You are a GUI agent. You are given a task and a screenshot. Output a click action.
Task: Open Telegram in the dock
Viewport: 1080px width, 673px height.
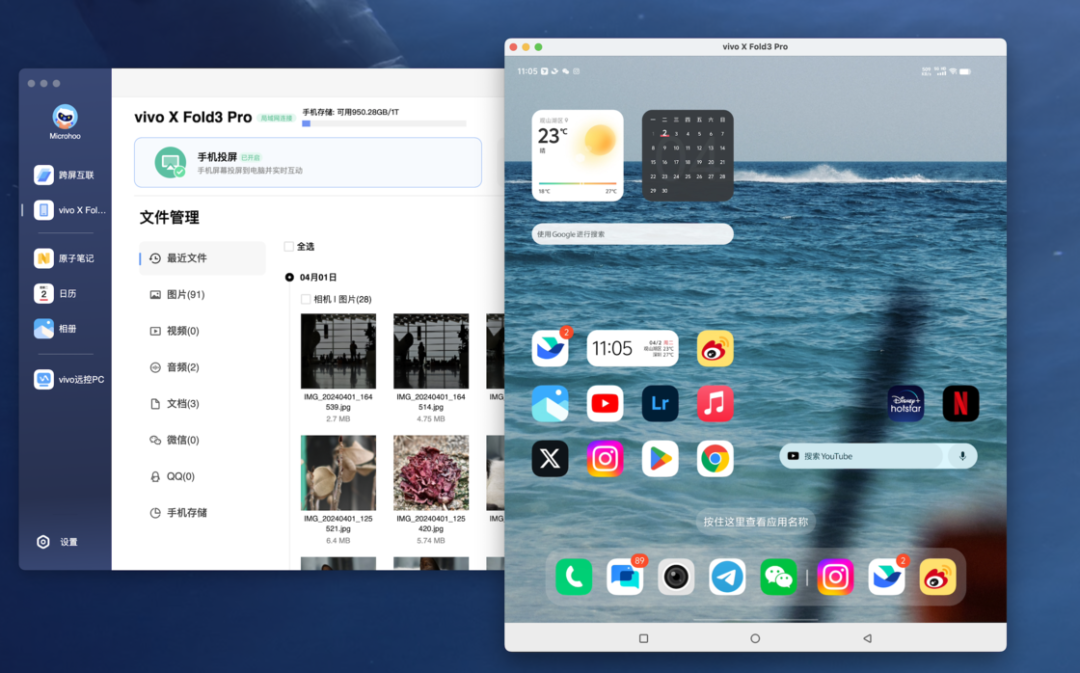click(727, 577)
